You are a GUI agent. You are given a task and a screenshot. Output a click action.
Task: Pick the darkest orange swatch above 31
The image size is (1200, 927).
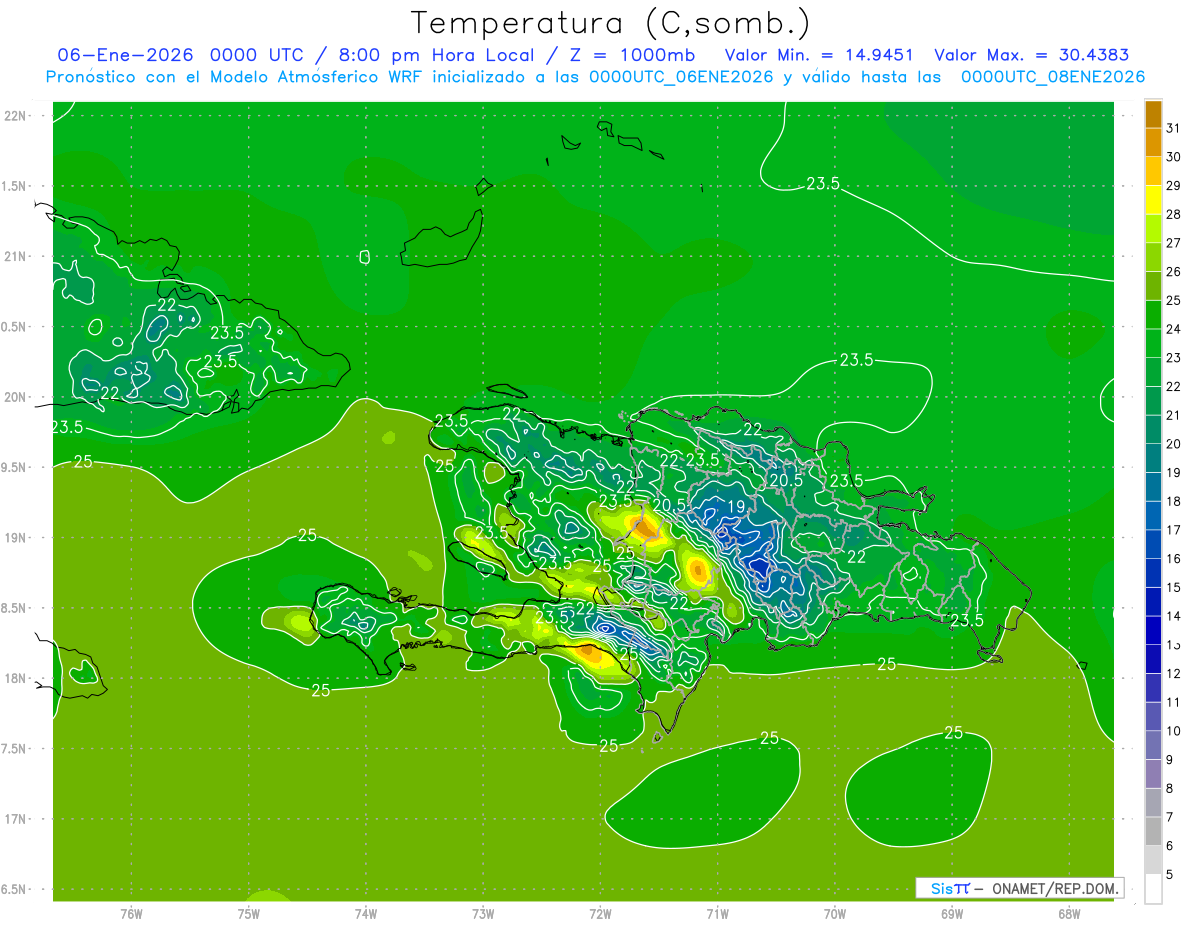pos(1153,114)
